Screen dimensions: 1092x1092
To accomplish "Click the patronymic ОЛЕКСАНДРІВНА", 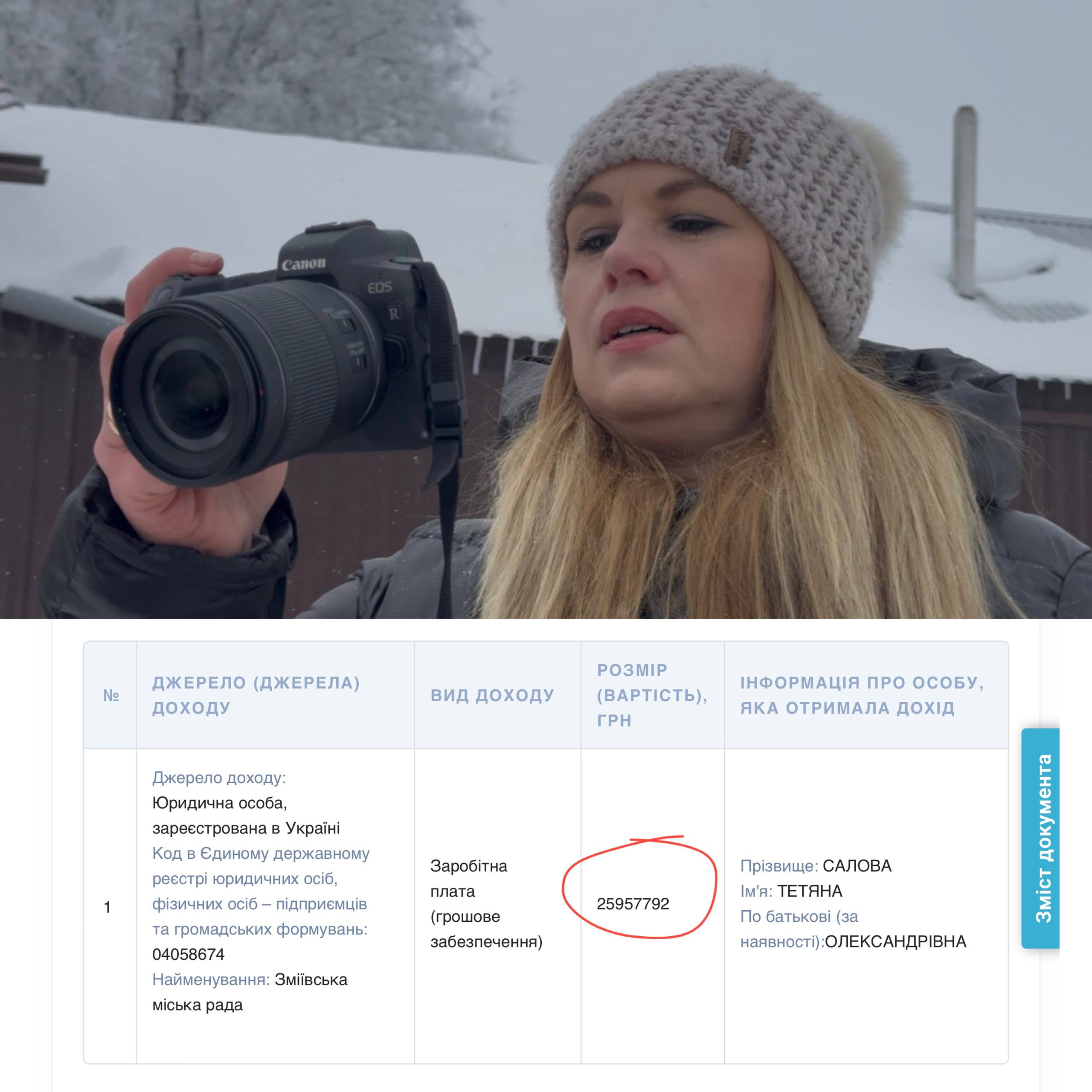I will click(x=895, y=942).
